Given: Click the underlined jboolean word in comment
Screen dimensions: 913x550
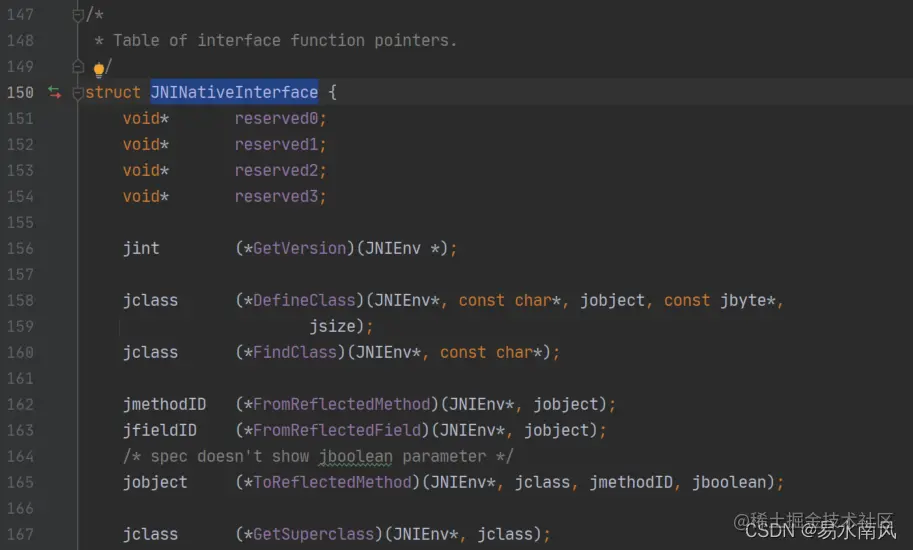Looking at the screenshot, I should click(355, 456).
